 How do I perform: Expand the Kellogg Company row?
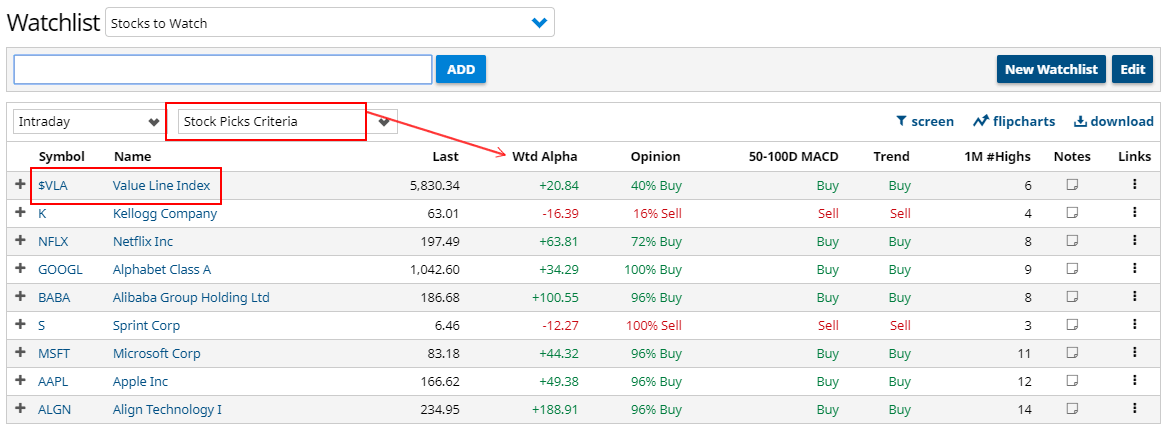[20, 213]
